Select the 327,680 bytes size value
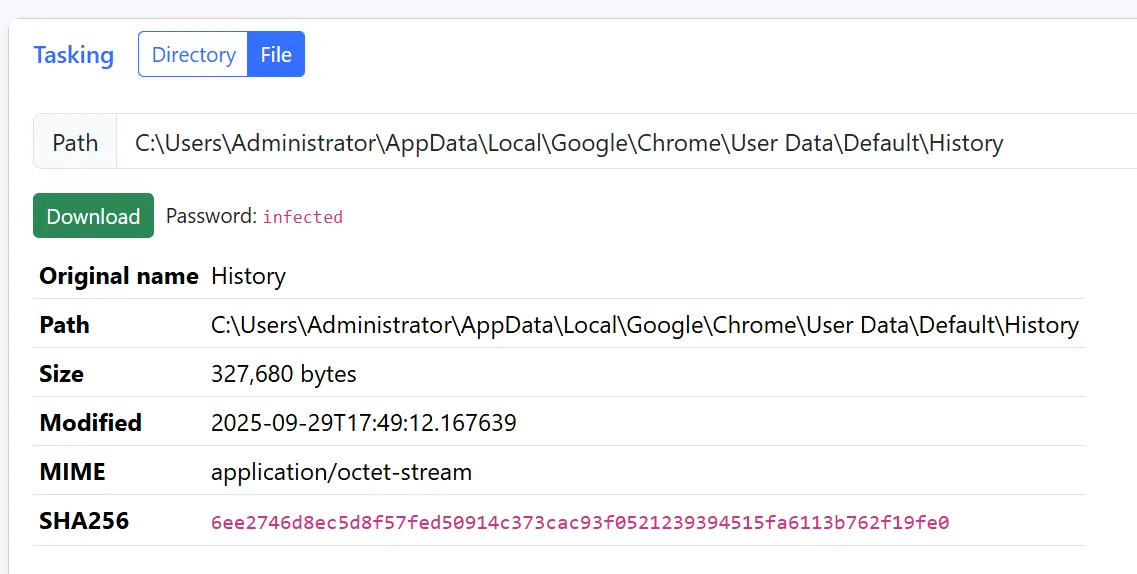1137x574 pixels. pos(283,374)
